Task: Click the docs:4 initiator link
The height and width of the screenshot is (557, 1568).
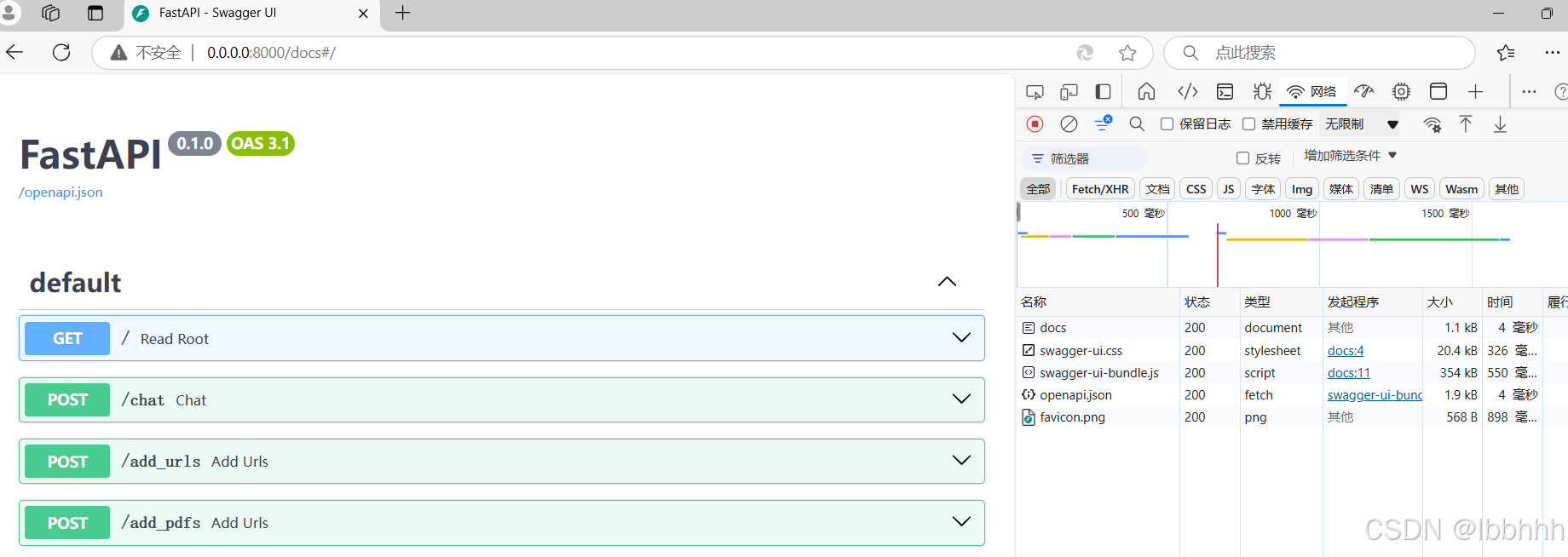Action: point(1345,351)
